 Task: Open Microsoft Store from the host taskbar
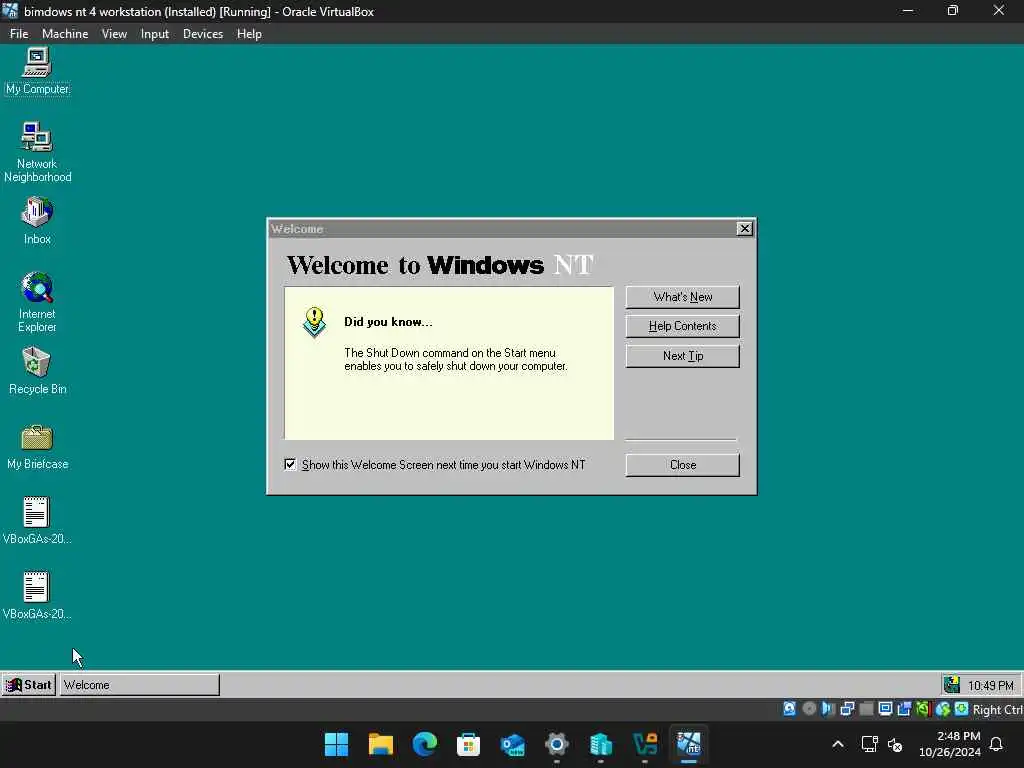(x=468, y=744)
